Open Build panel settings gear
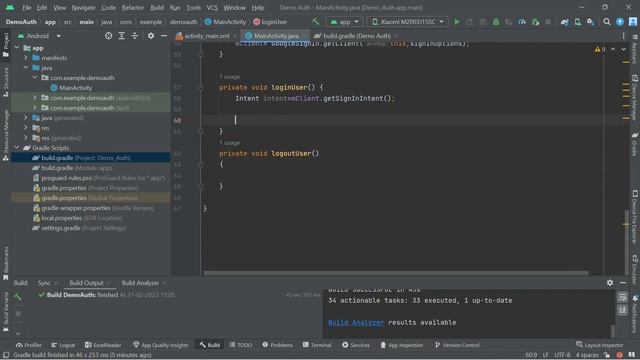This screenshot has height=360, width=640. 610,282
